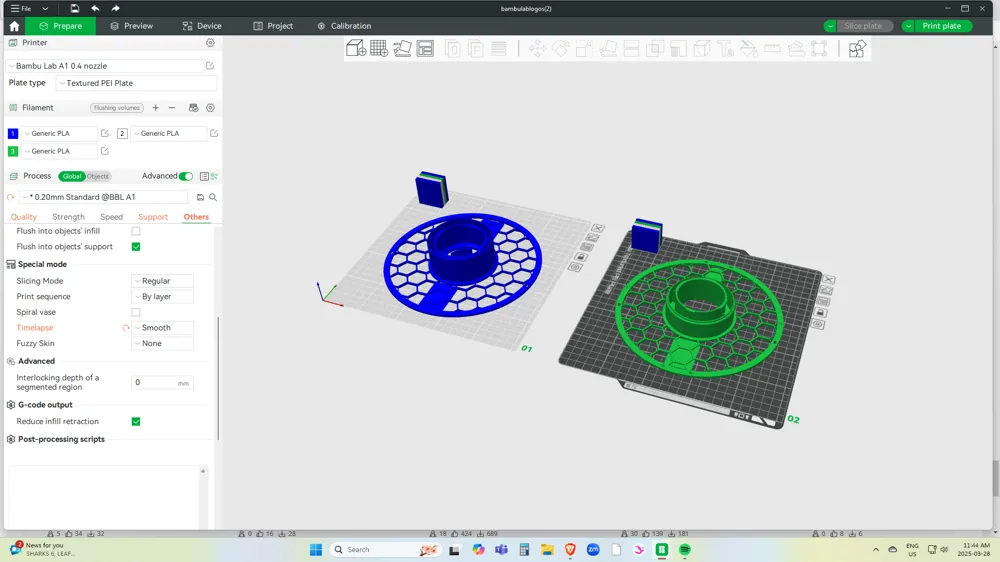Click the Add plate grid icon

click(x=379, y=48)
